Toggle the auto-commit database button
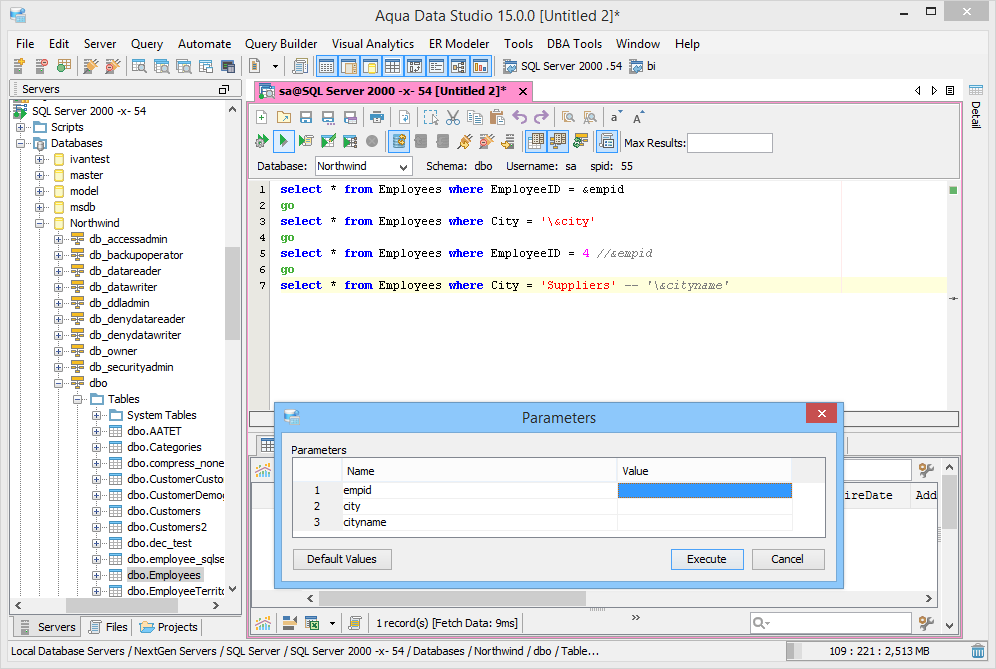The width and height of the screenshot is (996, 669). (x=399, y=142)
